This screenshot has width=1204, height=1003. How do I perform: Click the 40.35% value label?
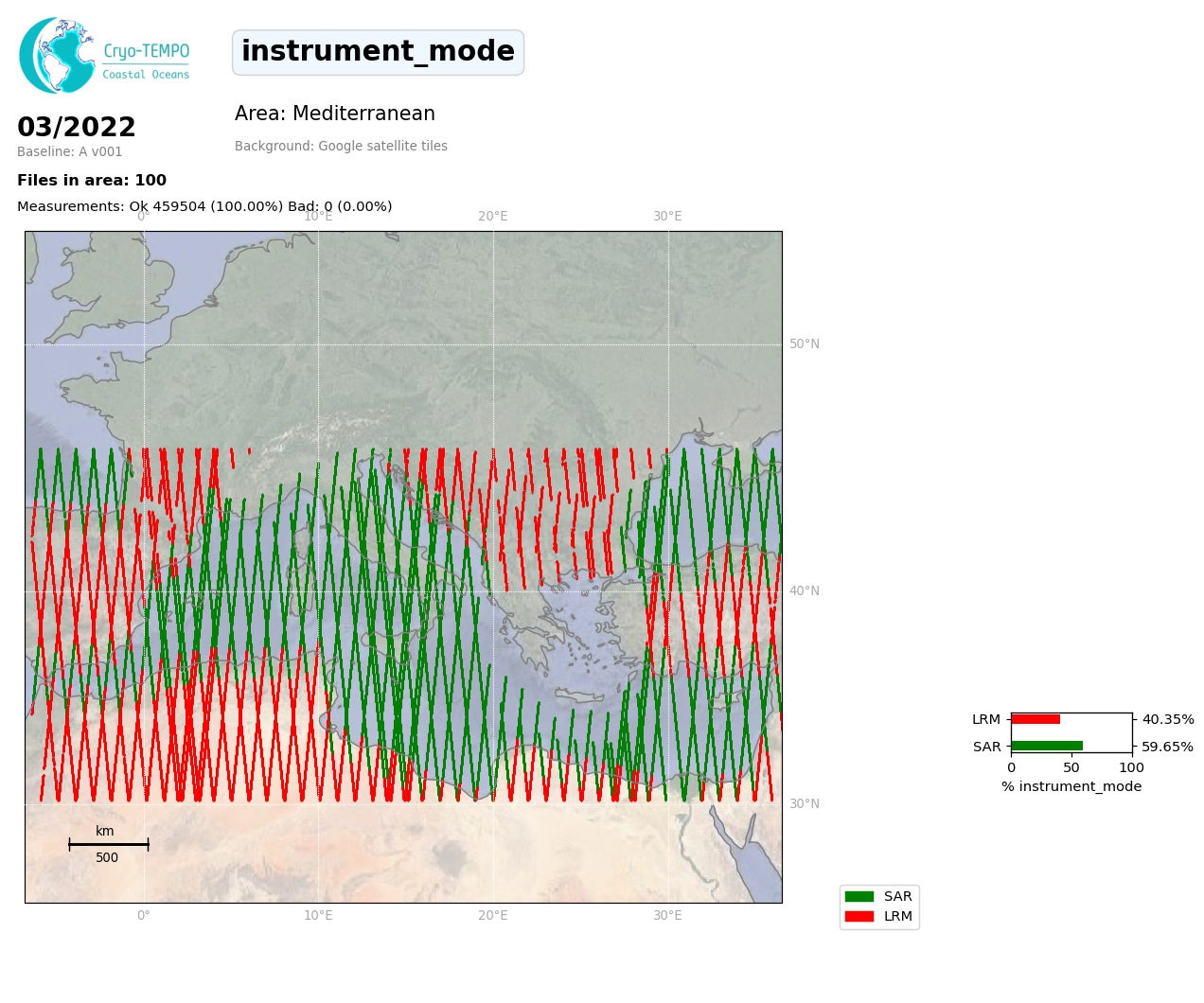pyautogui.click(x=1168, y=720)
